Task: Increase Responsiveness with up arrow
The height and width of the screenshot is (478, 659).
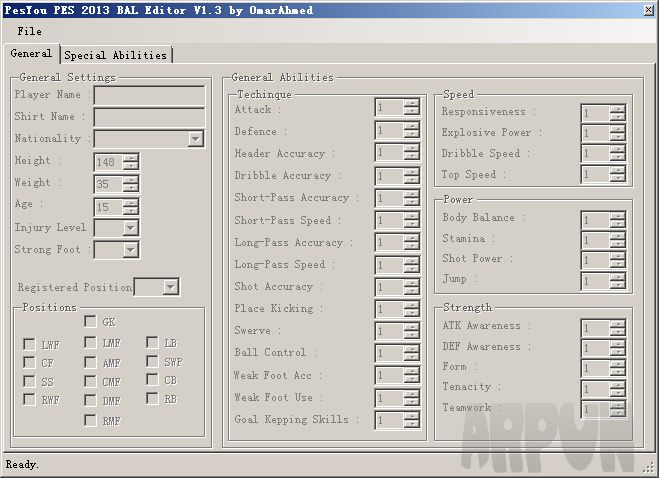Action: 617,109
